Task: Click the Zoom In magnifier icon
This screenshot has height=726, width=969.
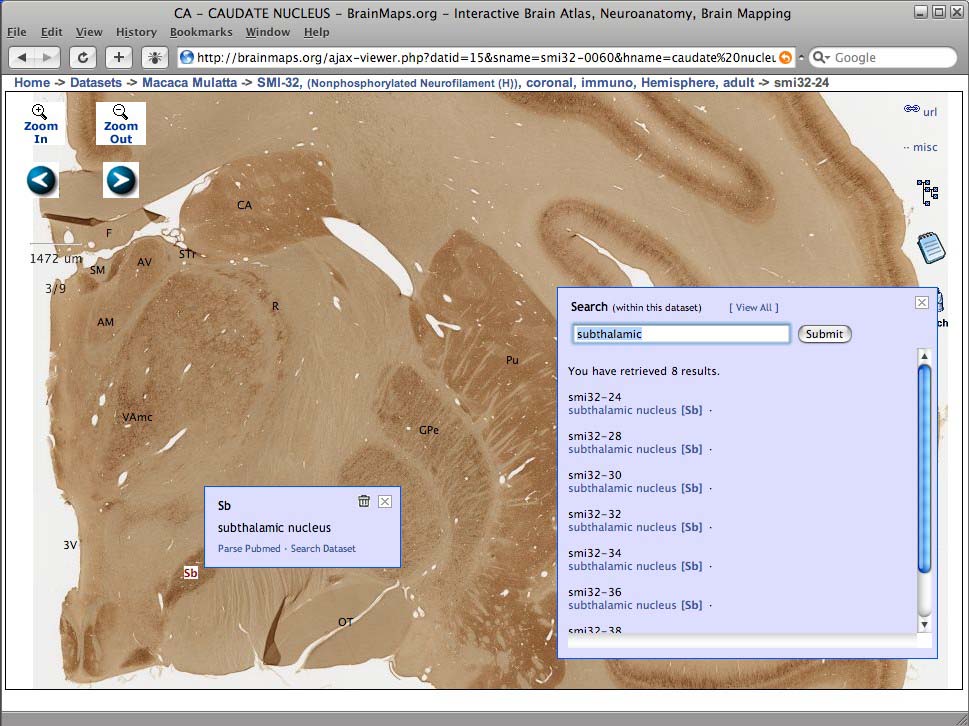Action: [40, 112]
